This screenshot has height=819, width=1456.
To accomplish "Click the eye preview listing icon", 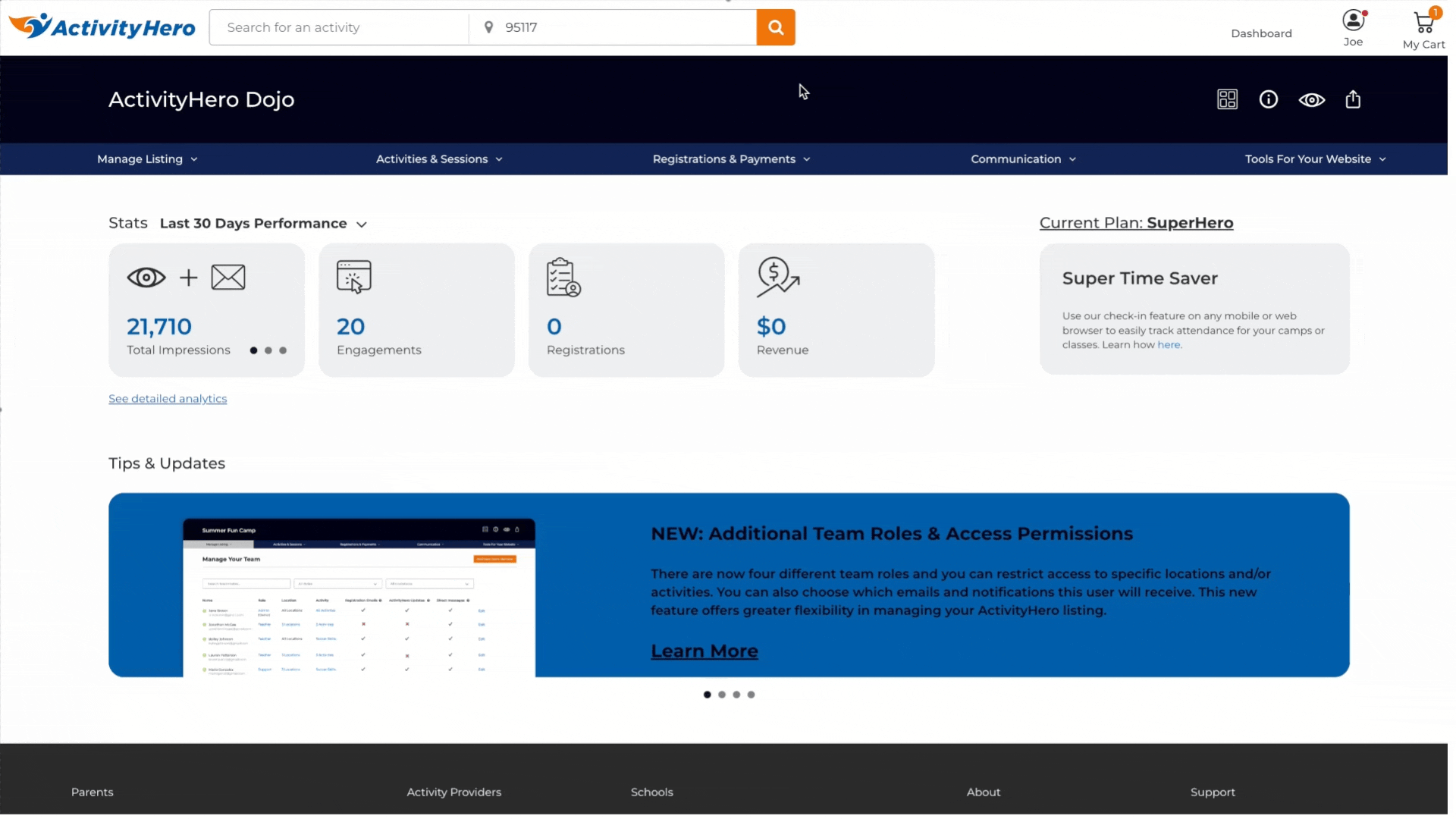I will (x=1311, y=100).
